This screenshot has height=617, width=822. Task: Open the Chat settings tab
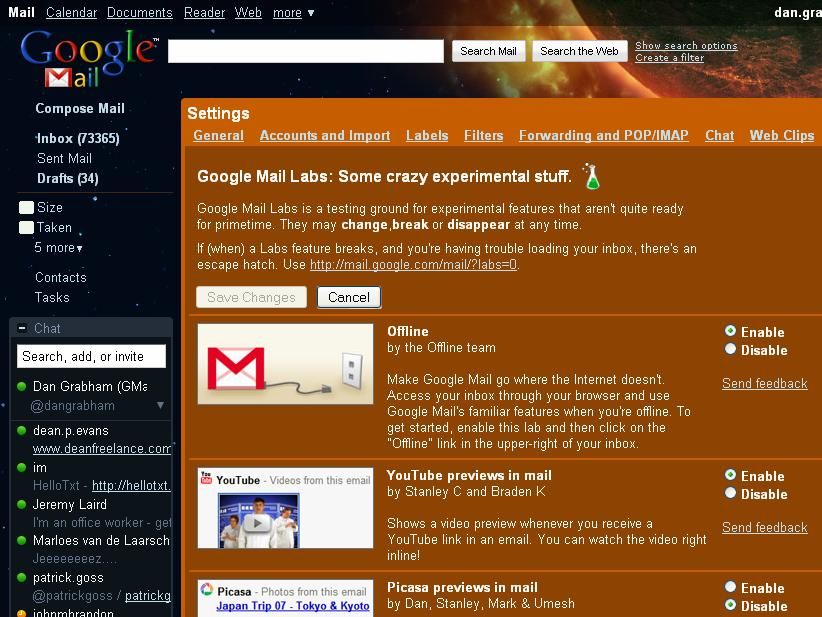719,135
